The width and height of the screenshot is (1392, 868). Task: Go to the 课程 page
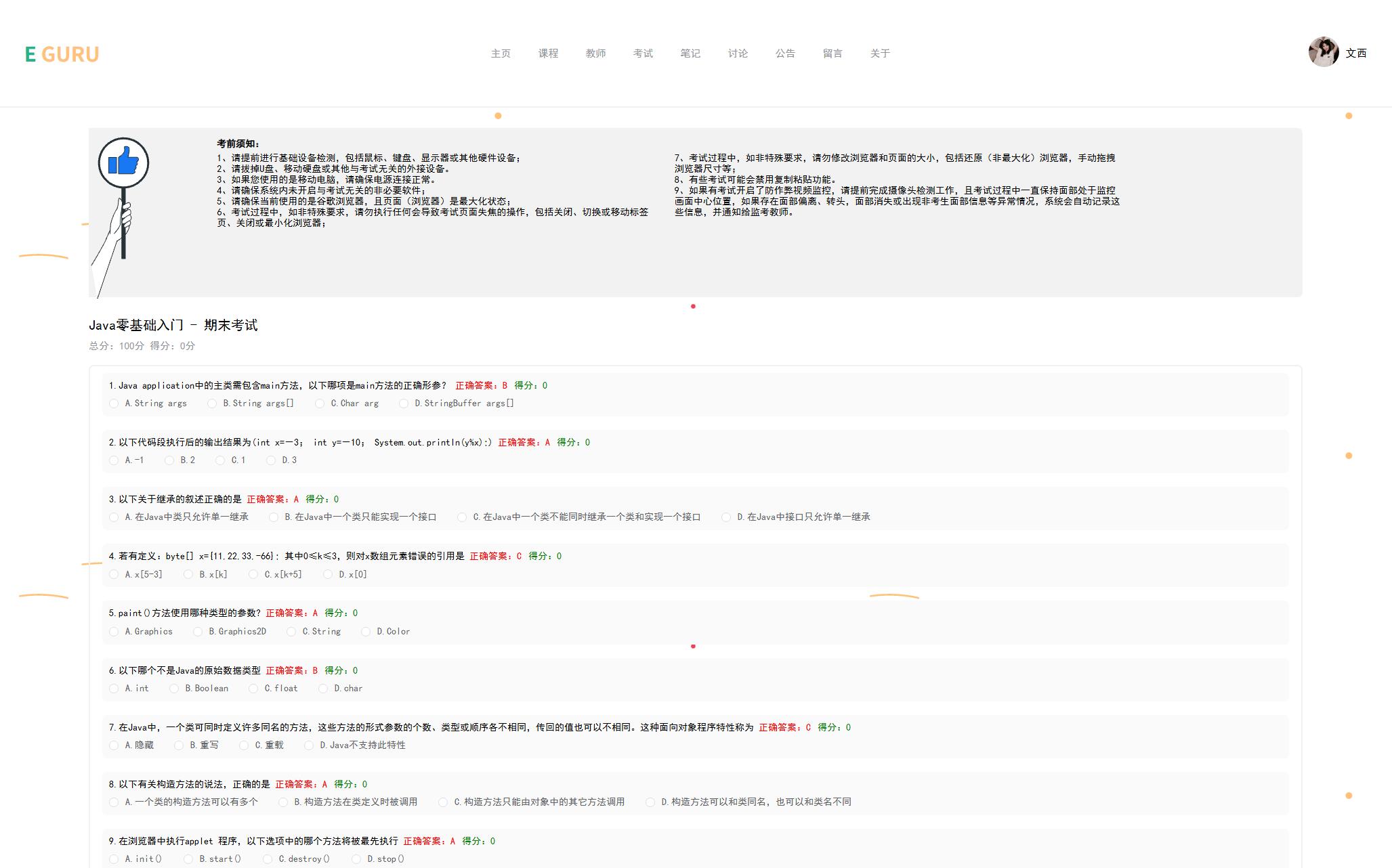tap(548, 53)
